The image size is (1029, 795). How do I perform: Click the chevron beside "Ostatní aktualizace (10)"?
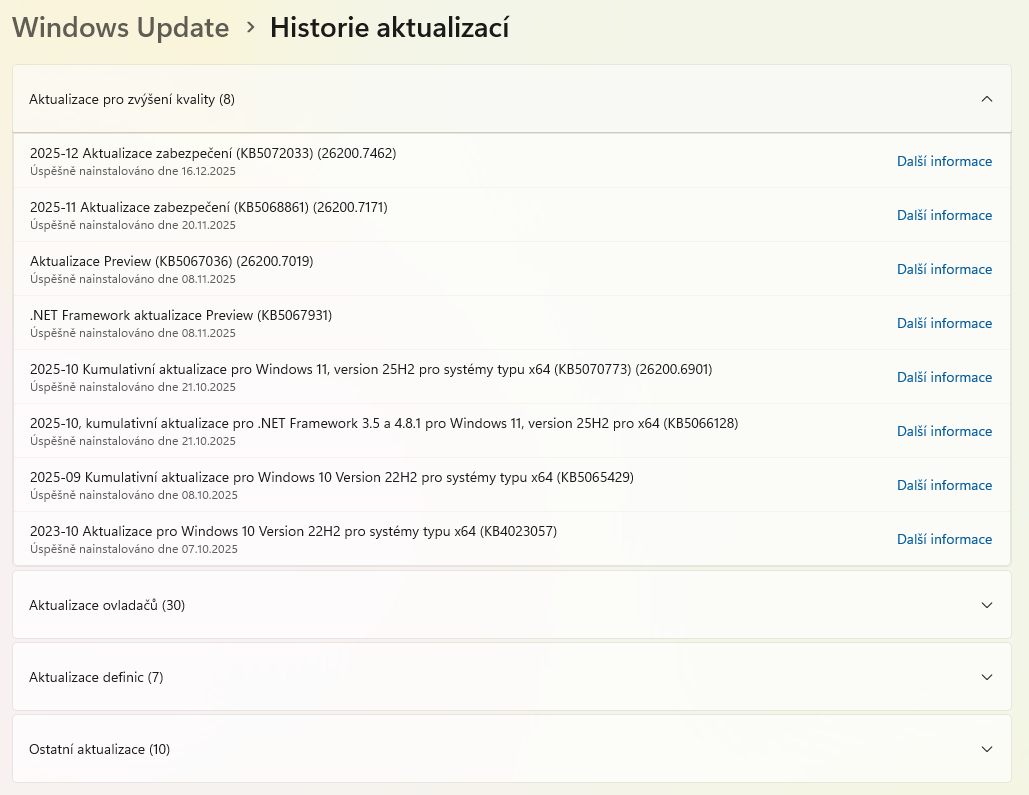(x=987, y=749)
